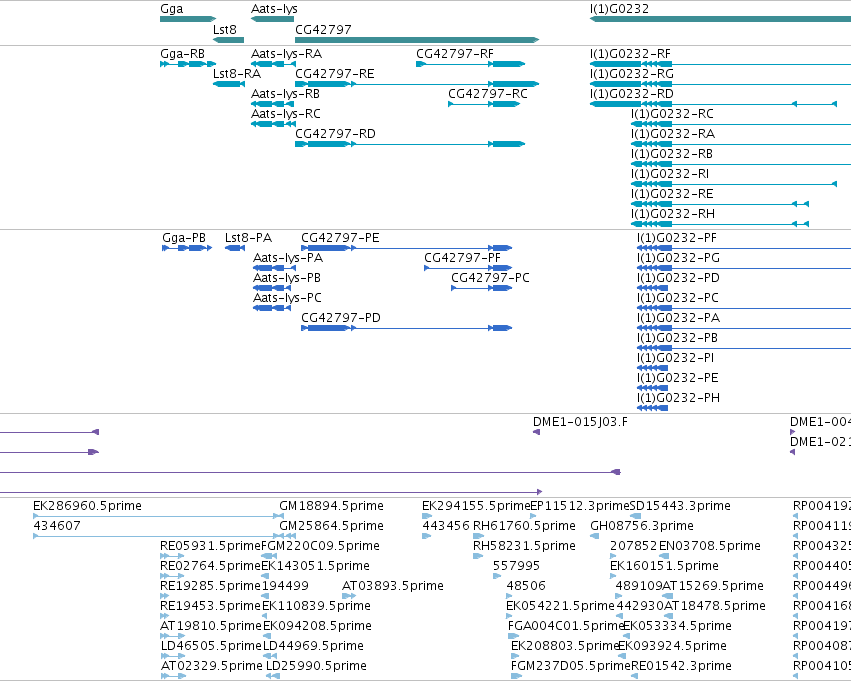Select Aats-lys-PA protein label

coord(288,258)
